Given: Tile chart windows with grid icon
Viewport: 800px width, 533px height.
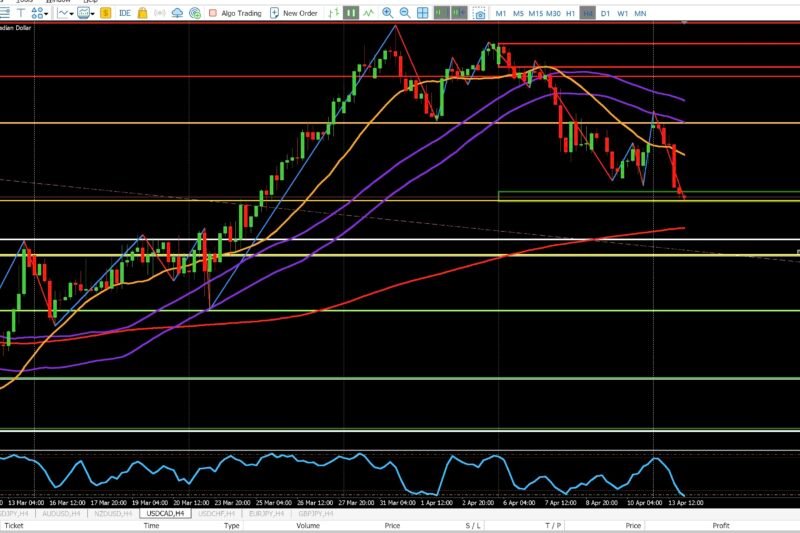Looking at the screenshot, I should tap(422, 13).
